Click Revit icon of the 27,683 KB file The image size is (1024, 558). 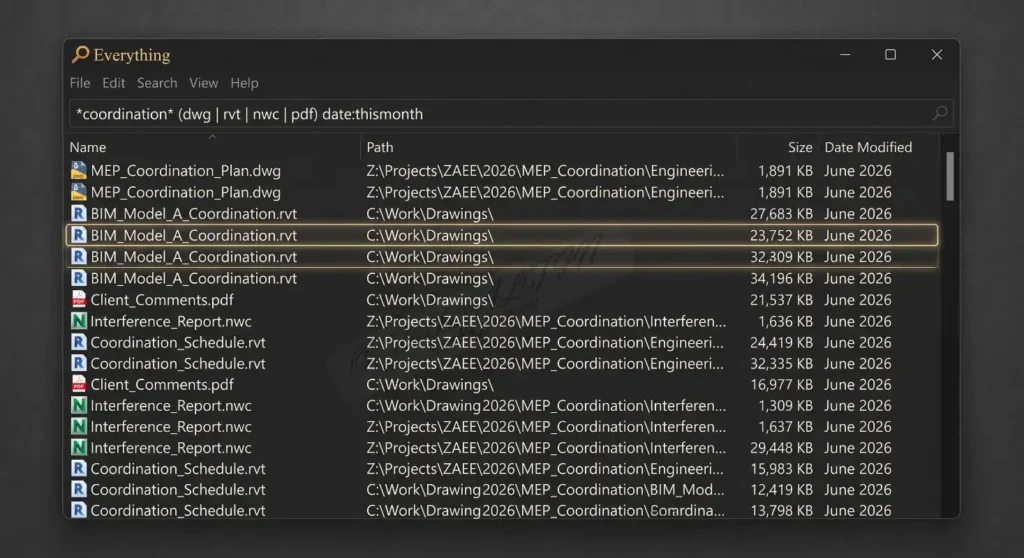[78, 214]
